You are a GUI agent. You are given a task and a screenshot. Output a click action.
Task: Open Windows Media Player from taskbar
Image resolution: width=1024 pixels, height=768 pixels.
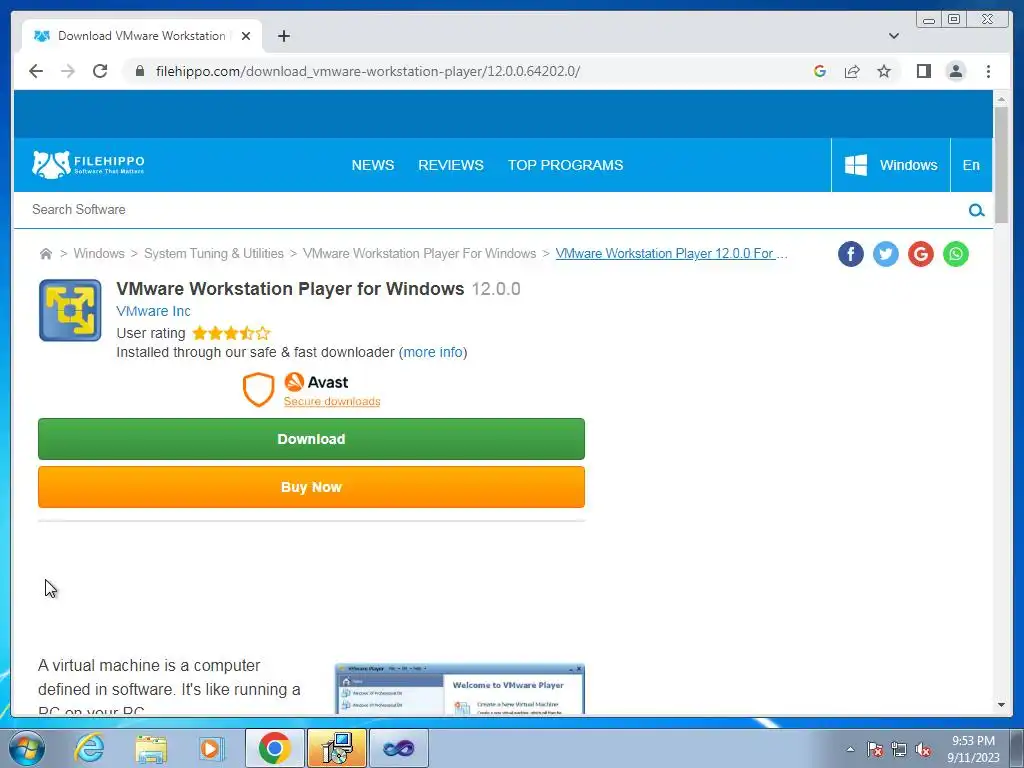pyautogui.click(x=211, y=748)
